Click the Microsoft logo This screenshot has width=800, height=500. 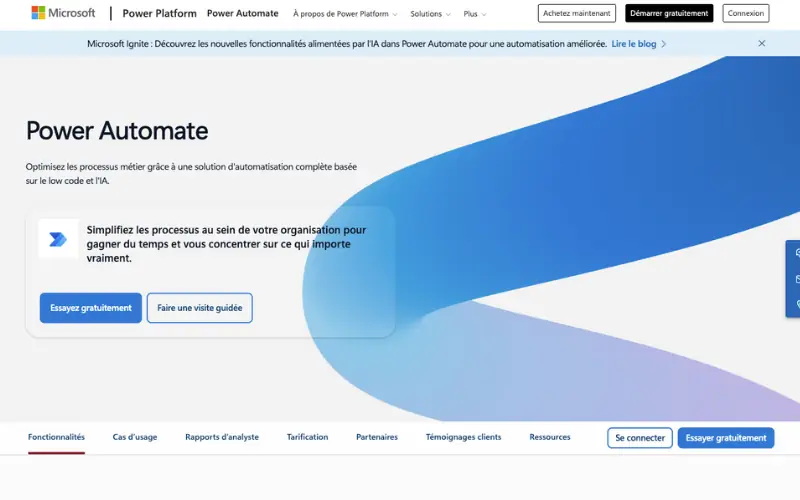[x=63, y=13]
